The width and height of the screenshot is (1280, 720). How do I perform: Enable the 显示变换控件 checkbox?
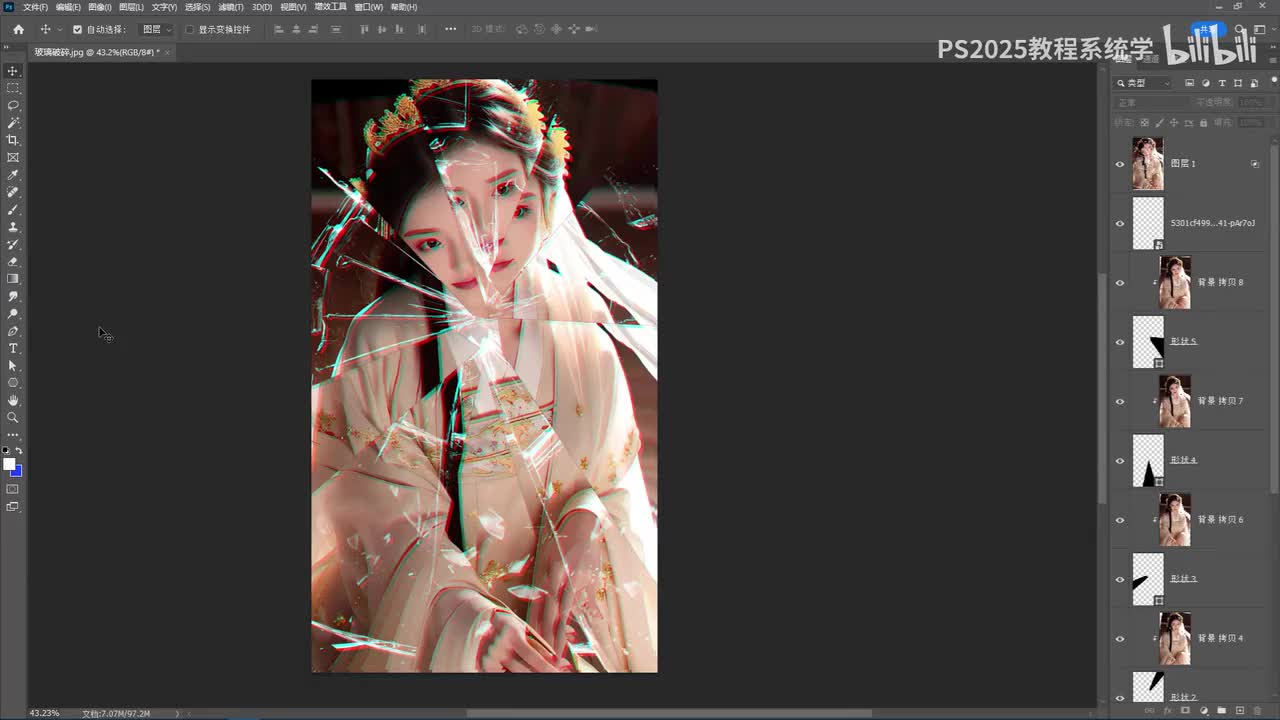point(189,29)
